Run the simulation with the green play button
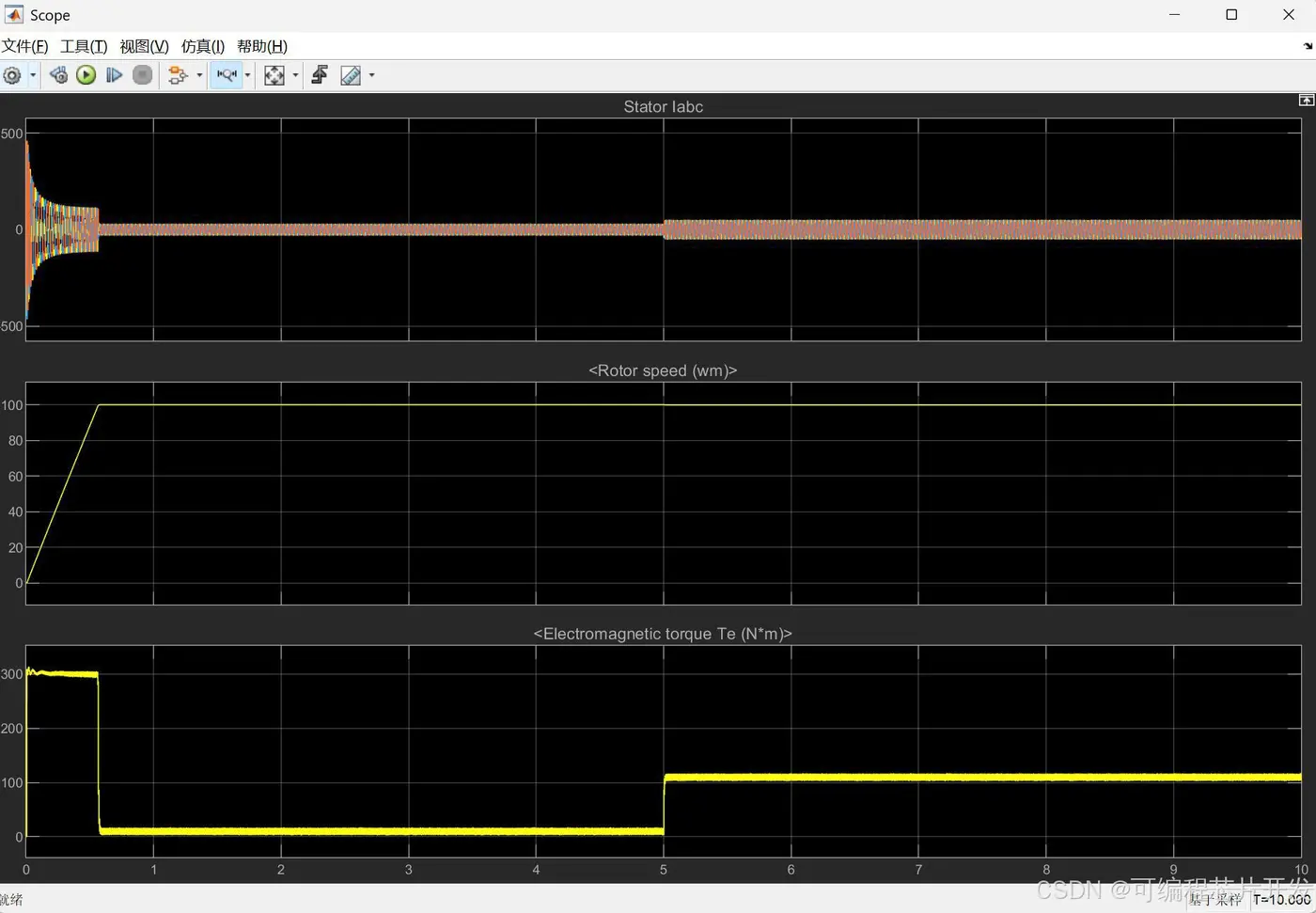The image size is (1316, 913). click(86, 75)
